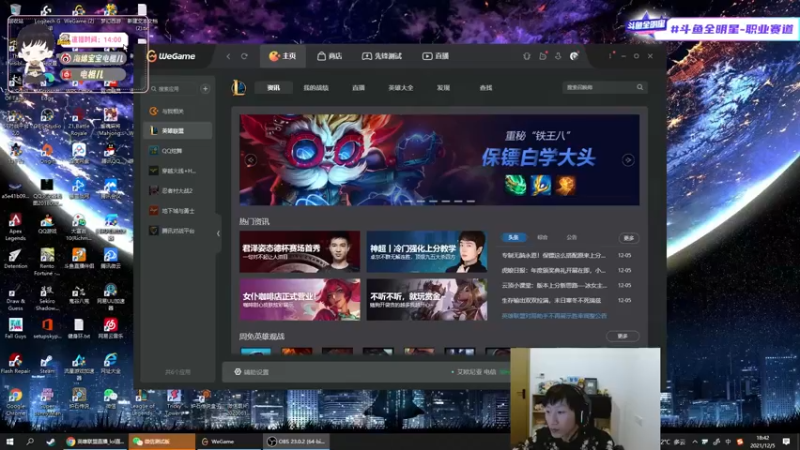800x450 pixels.
Task: Open the blue 英雄联盟 announcement link
Action: (x=554, y=316)
